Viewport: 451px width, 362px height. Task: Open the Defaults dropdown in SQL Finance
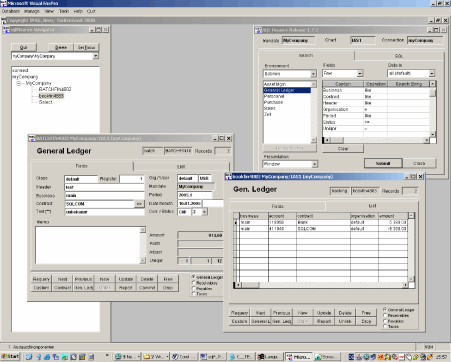pos(432,73)
